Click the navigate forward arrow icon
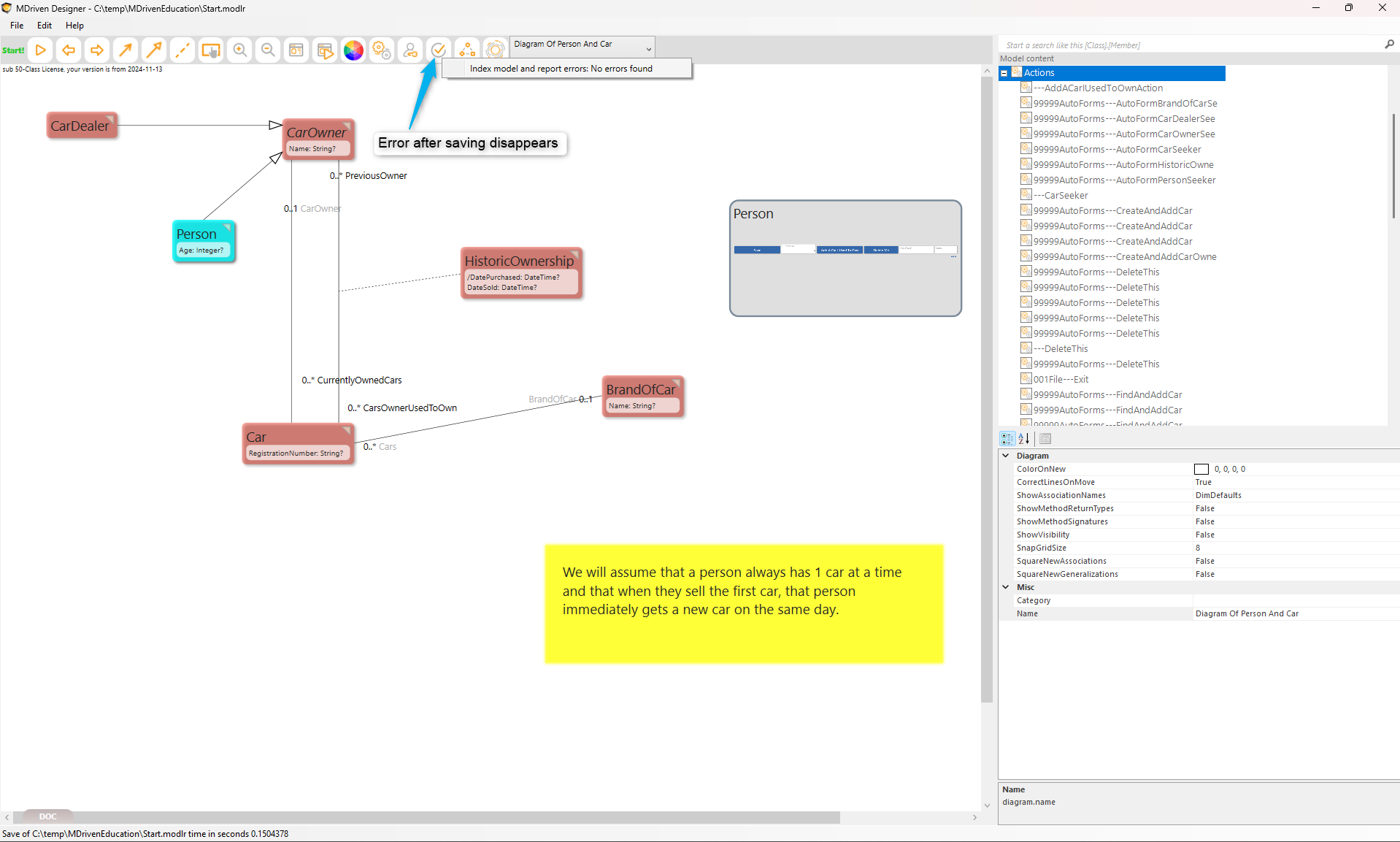The width and height of the screenshot is (1400, 842). coord(96,50)
